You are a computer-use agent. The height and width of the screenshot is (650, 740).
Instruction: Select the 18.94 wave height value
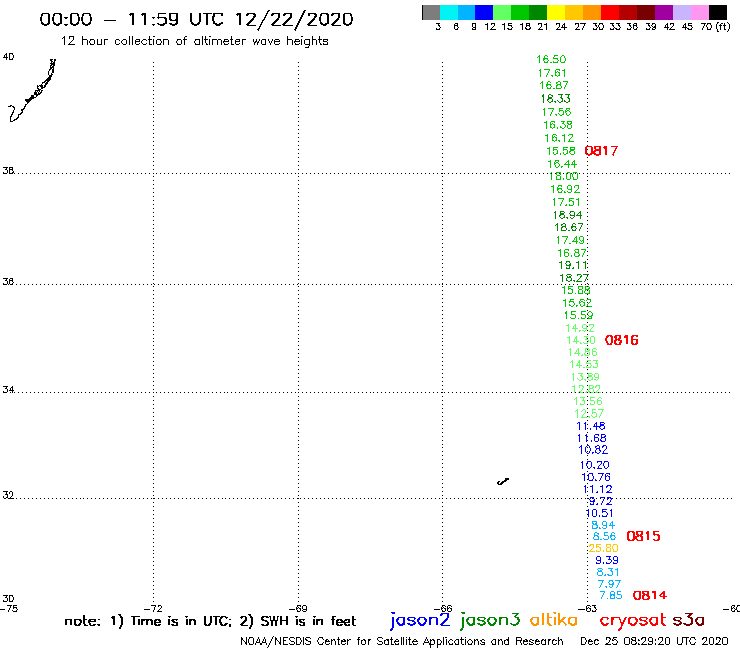[568, 215]
